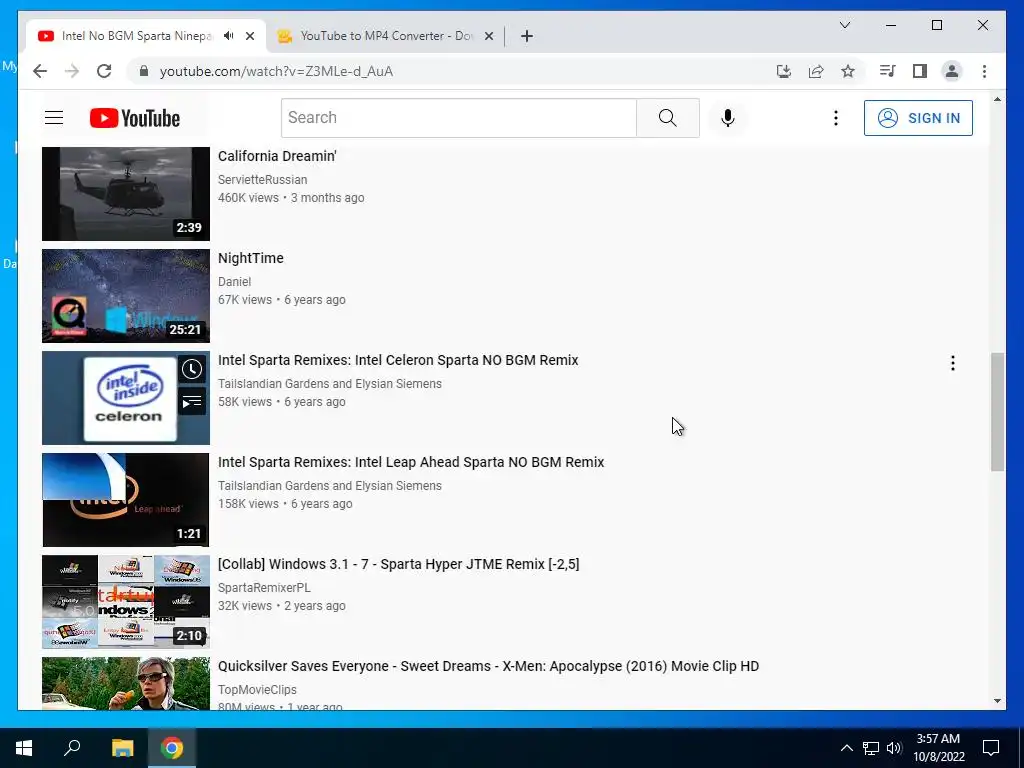Click the Chrome taskbar icon
Screen dimensions: 1024x768
[x=172, y=748]
